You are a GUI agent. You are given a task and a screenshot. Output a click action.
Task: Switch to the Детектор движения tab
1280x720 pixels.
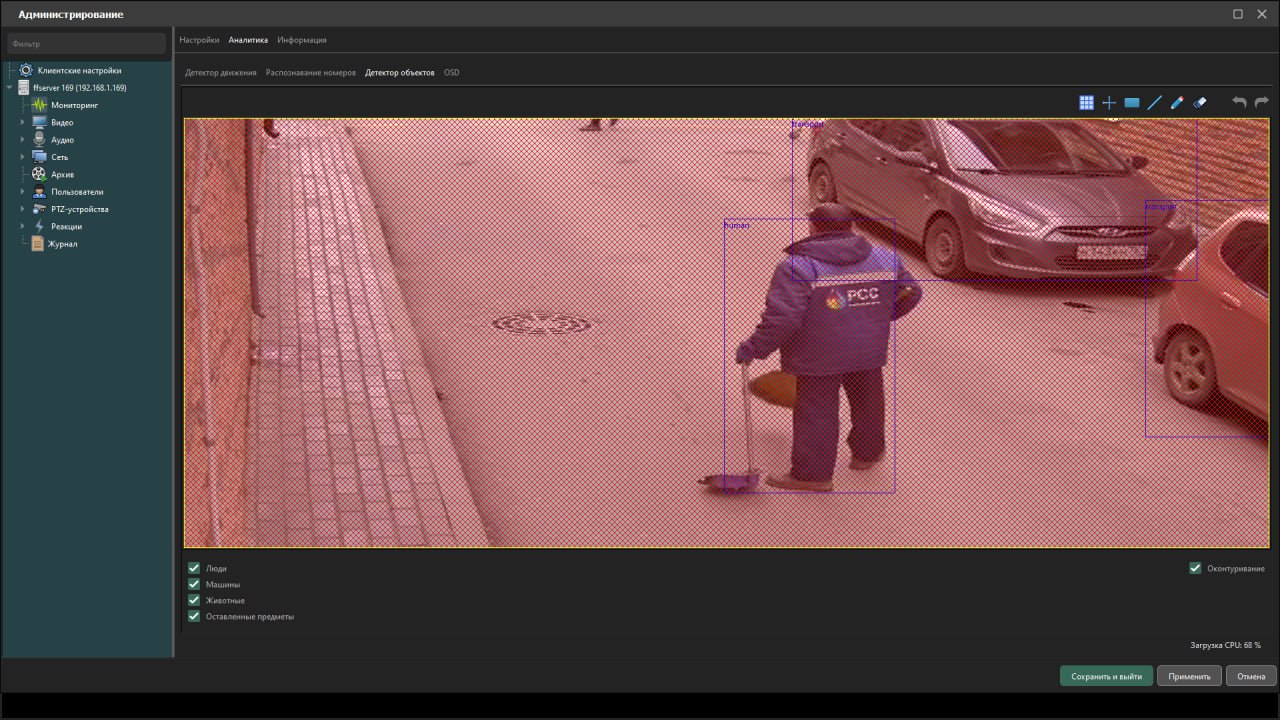220,73
